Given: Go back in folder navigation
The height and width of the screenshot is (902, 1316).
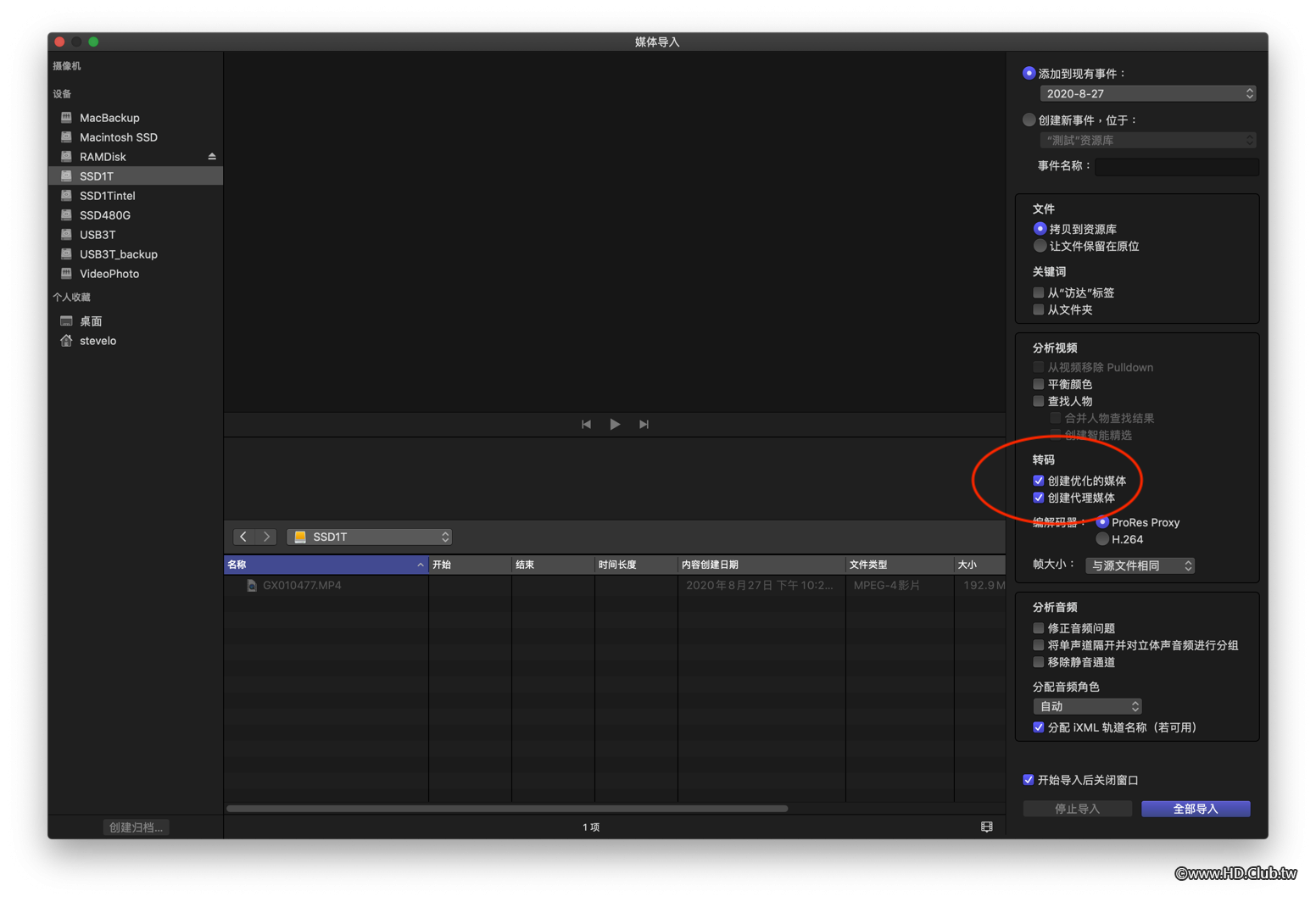Looking at the screenshot, I should coord(243,537).
